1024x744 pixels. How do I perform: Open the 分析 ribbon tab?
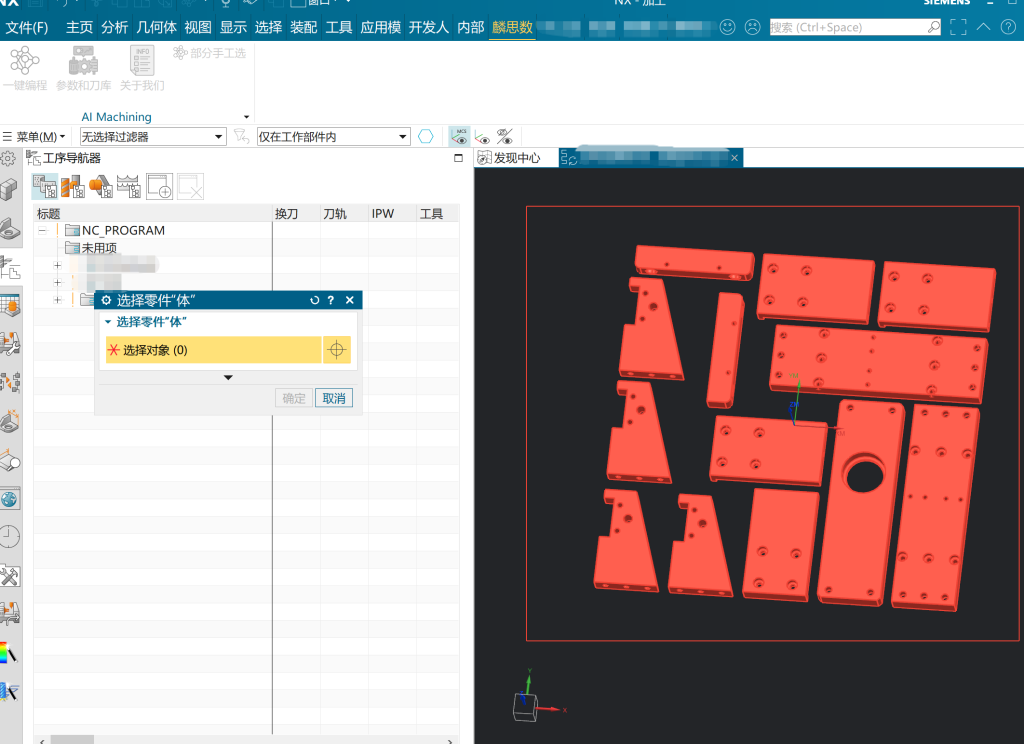[115, 27]
